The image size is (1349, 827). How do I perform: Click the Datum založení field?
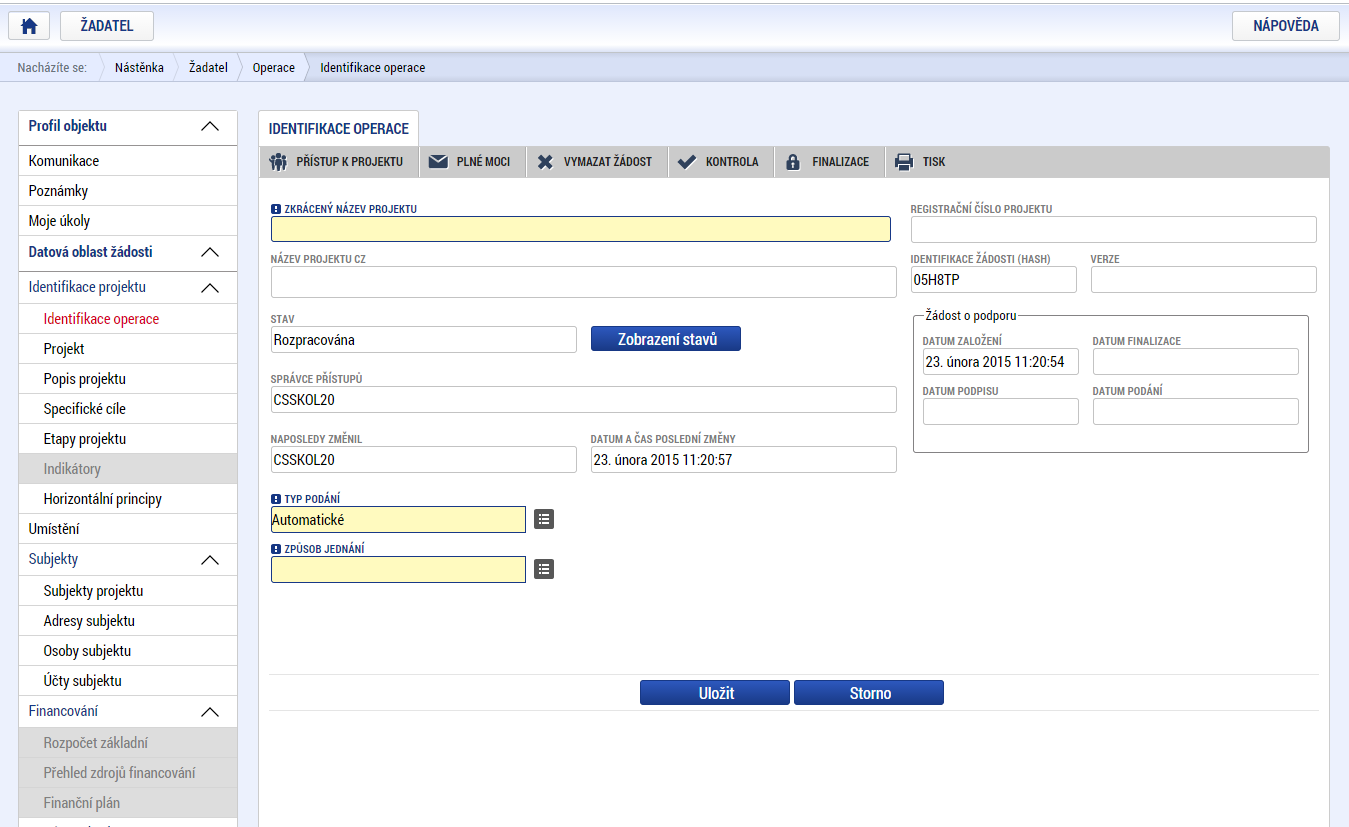(1001, 361)
